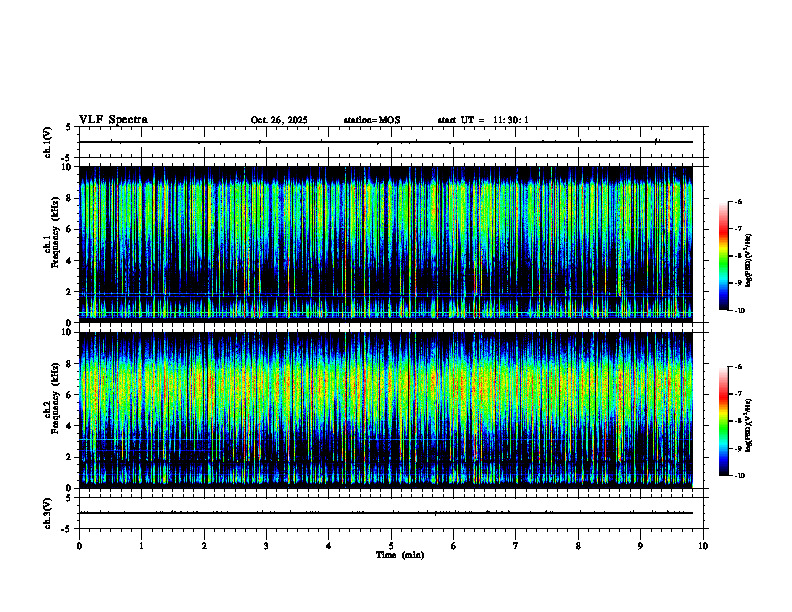Click the ch.1 voltage waveform trace panel
This screenshot has height=612, width=792.
pyautogui.click(x=391, y=142)
